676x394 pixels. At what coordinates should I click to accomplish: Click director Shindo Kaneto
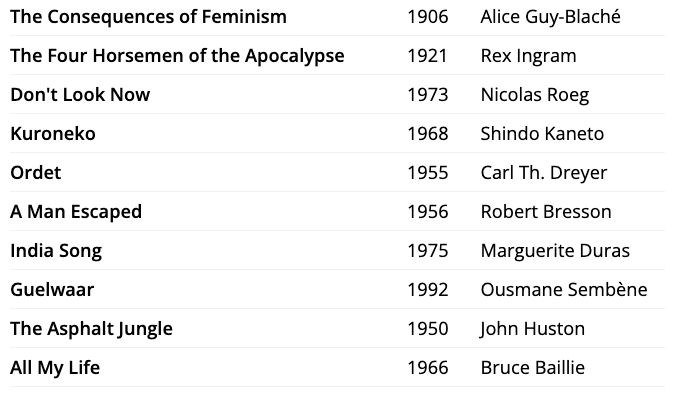coord(542,134)
